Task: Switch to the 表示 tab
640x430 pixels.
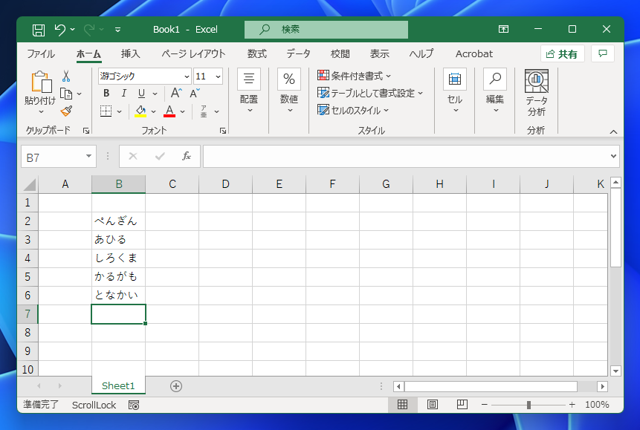Action: point(379,54)
